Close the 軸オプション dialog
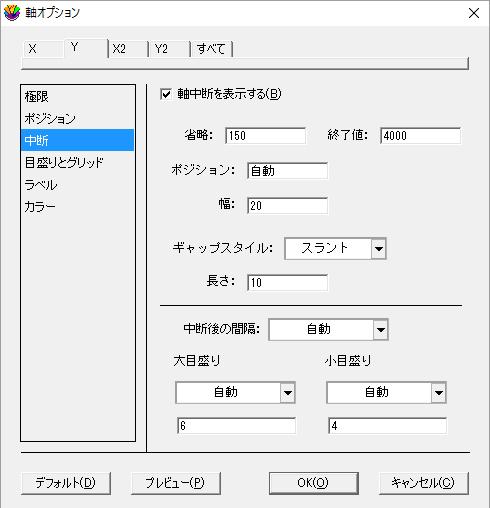Screen dimensions: 490x508 click(x=474, y=13)
